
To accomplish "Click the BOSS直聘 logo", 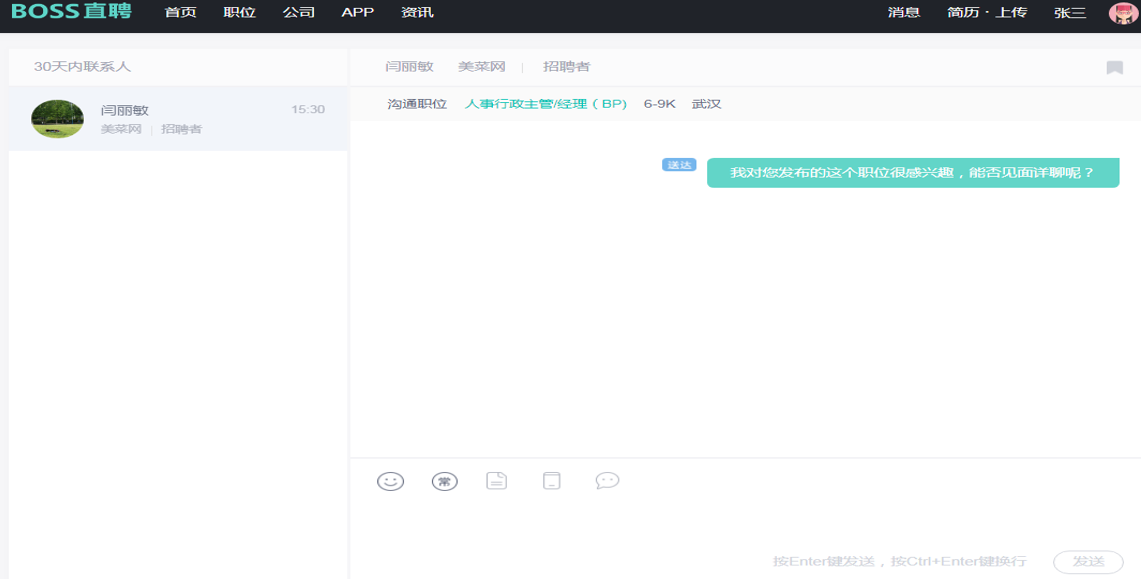I will pyautogui.click(x=71, y=13).
